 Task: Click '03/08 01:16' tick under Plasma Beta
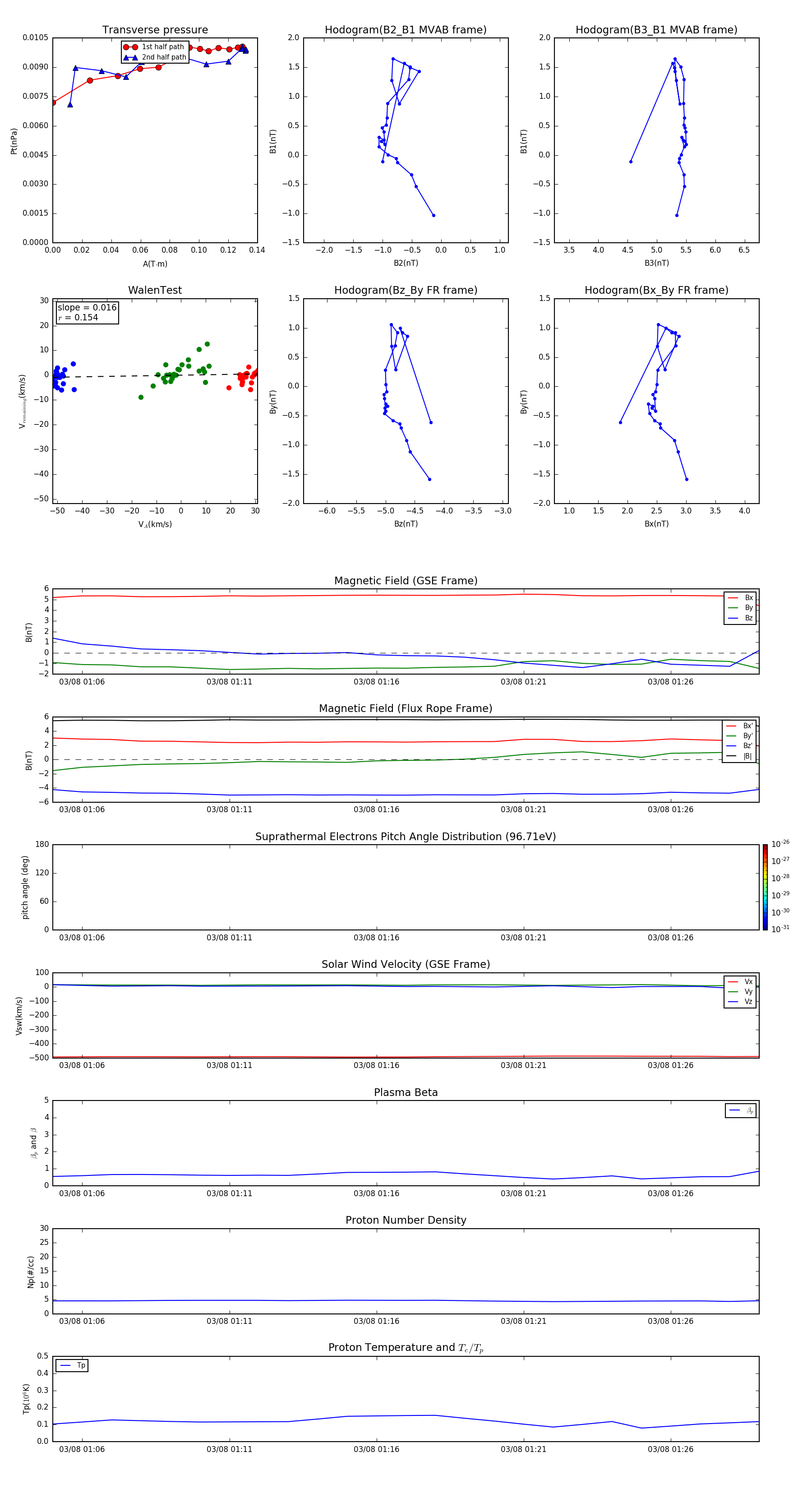tap(376, 1193)
